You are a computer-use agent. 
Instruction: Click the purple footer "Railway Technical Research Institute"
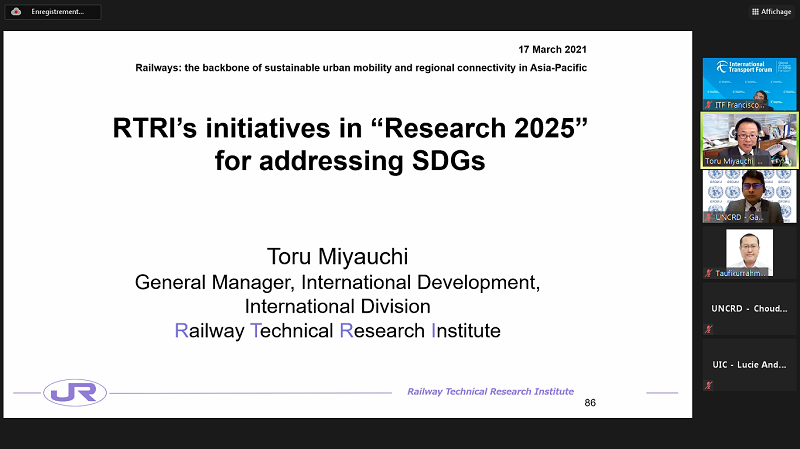[490, 391]
